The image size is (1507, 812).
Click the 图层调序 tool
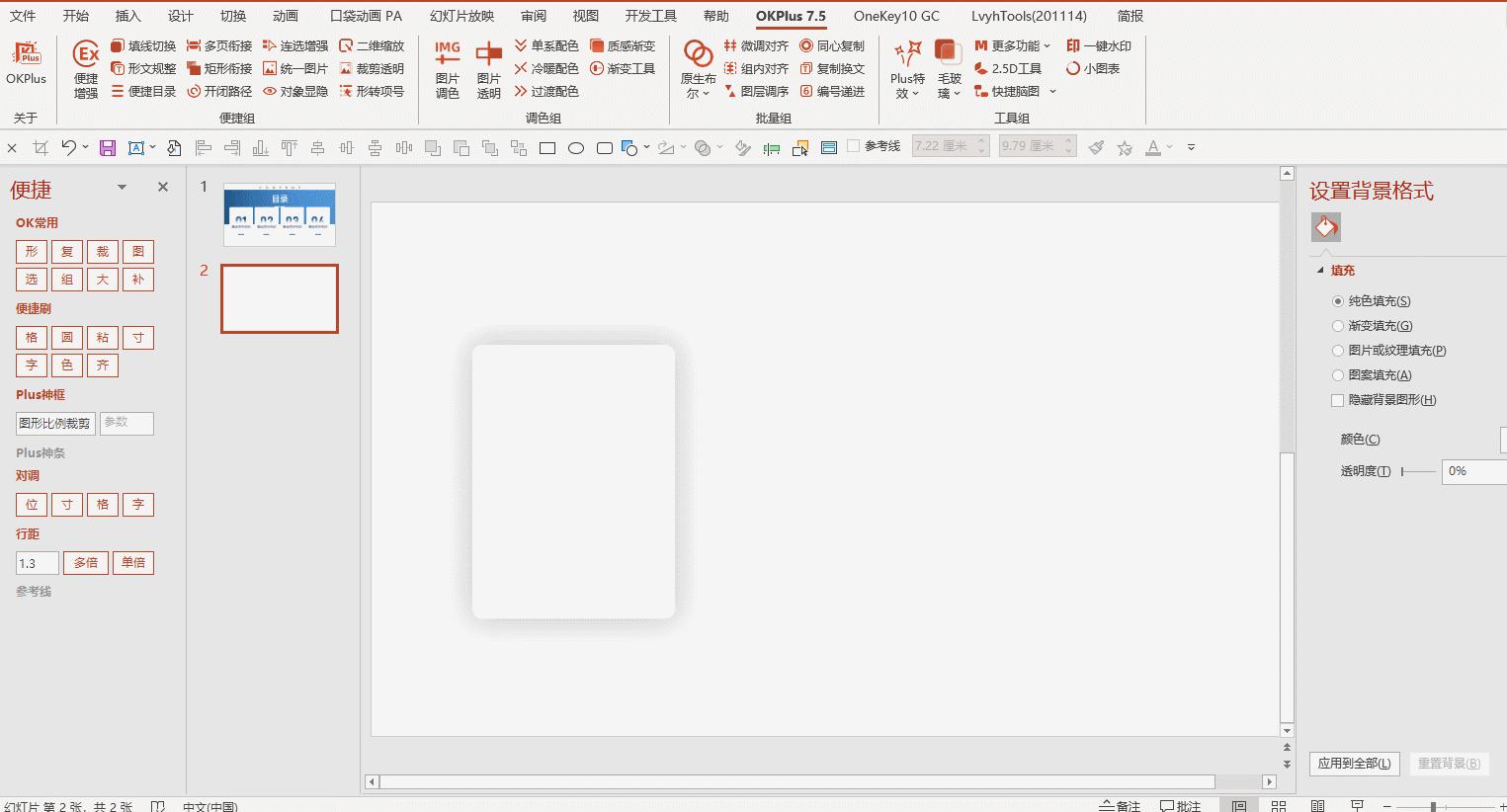757,91
